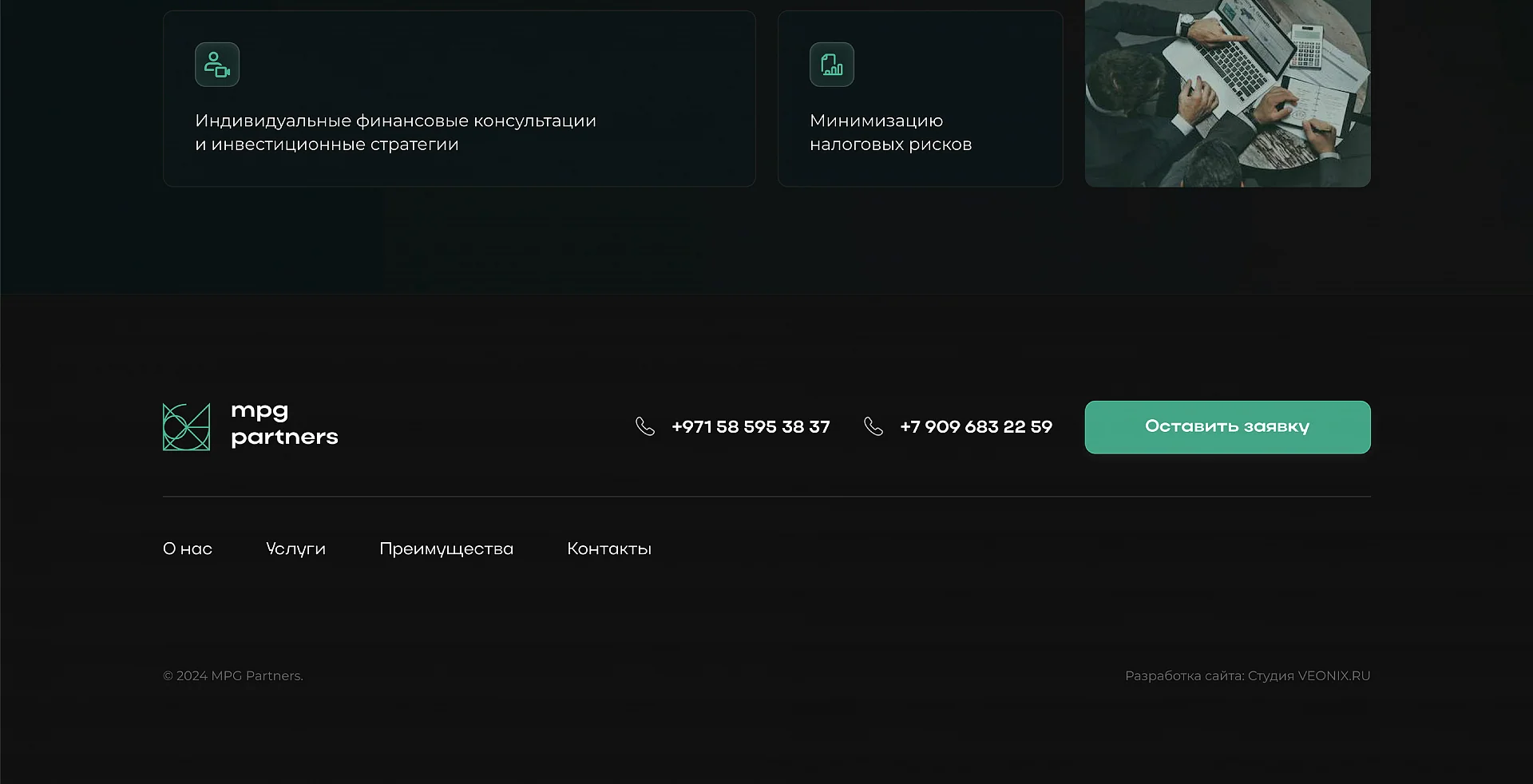Open the business meeting laptop photo
1533x784 pixels.
[1227, 93]
